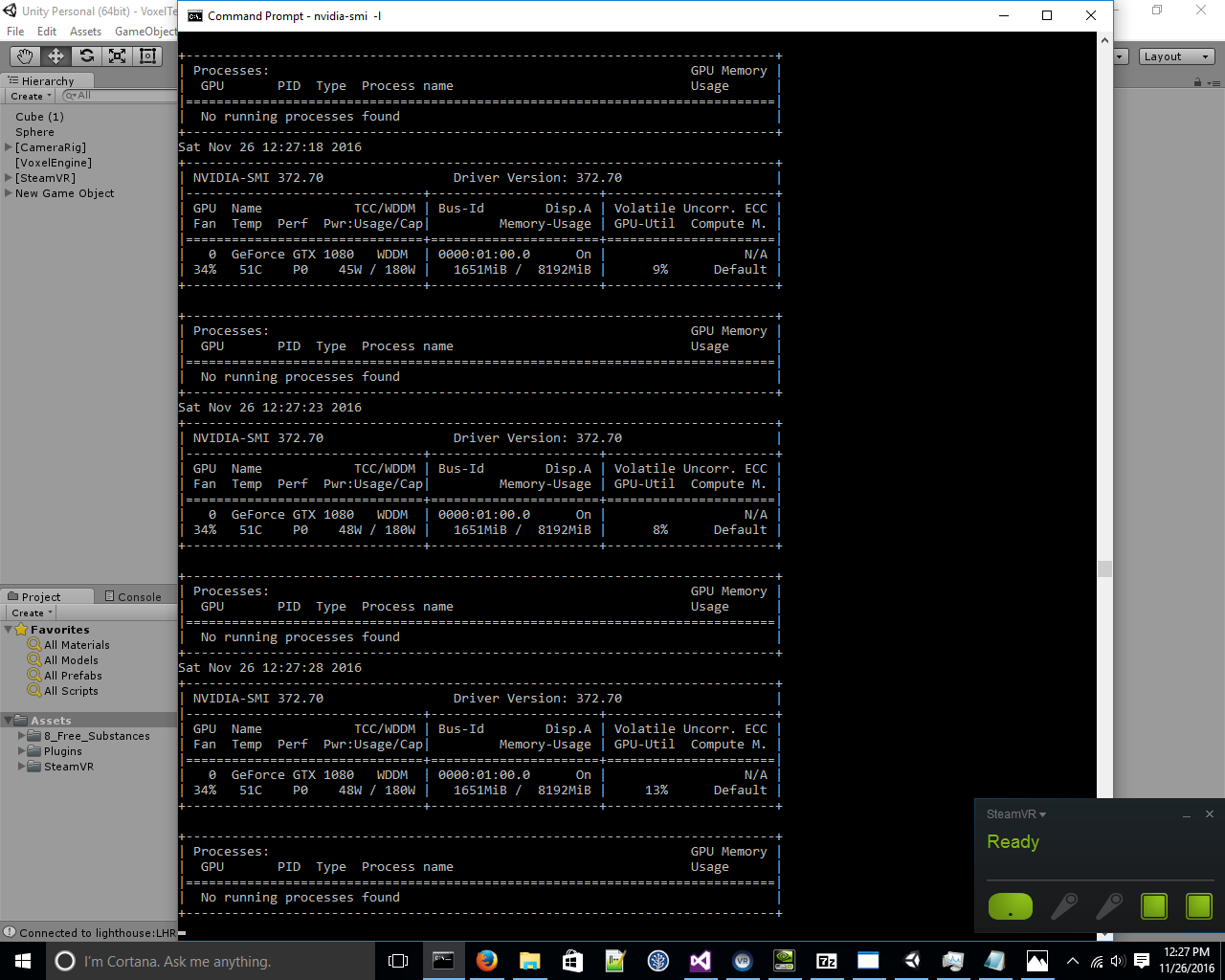The height and width of the screenshot is (980, 1225).
Task: Open the Edit menu in Unity
Action: 47,32
